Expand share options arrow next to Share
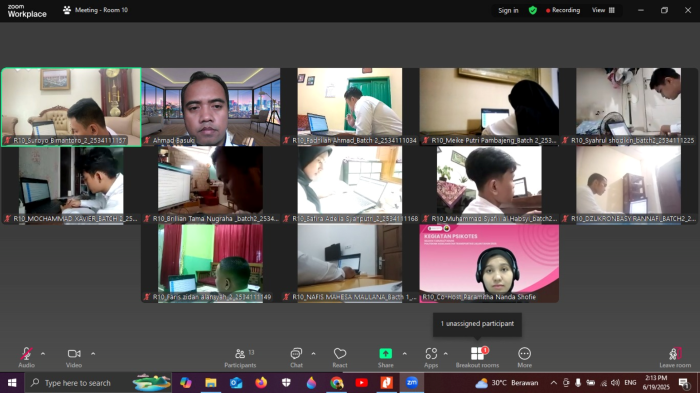The height and width of the screenshot is (393, 700). pyautogui.click(x=404, y=354)
